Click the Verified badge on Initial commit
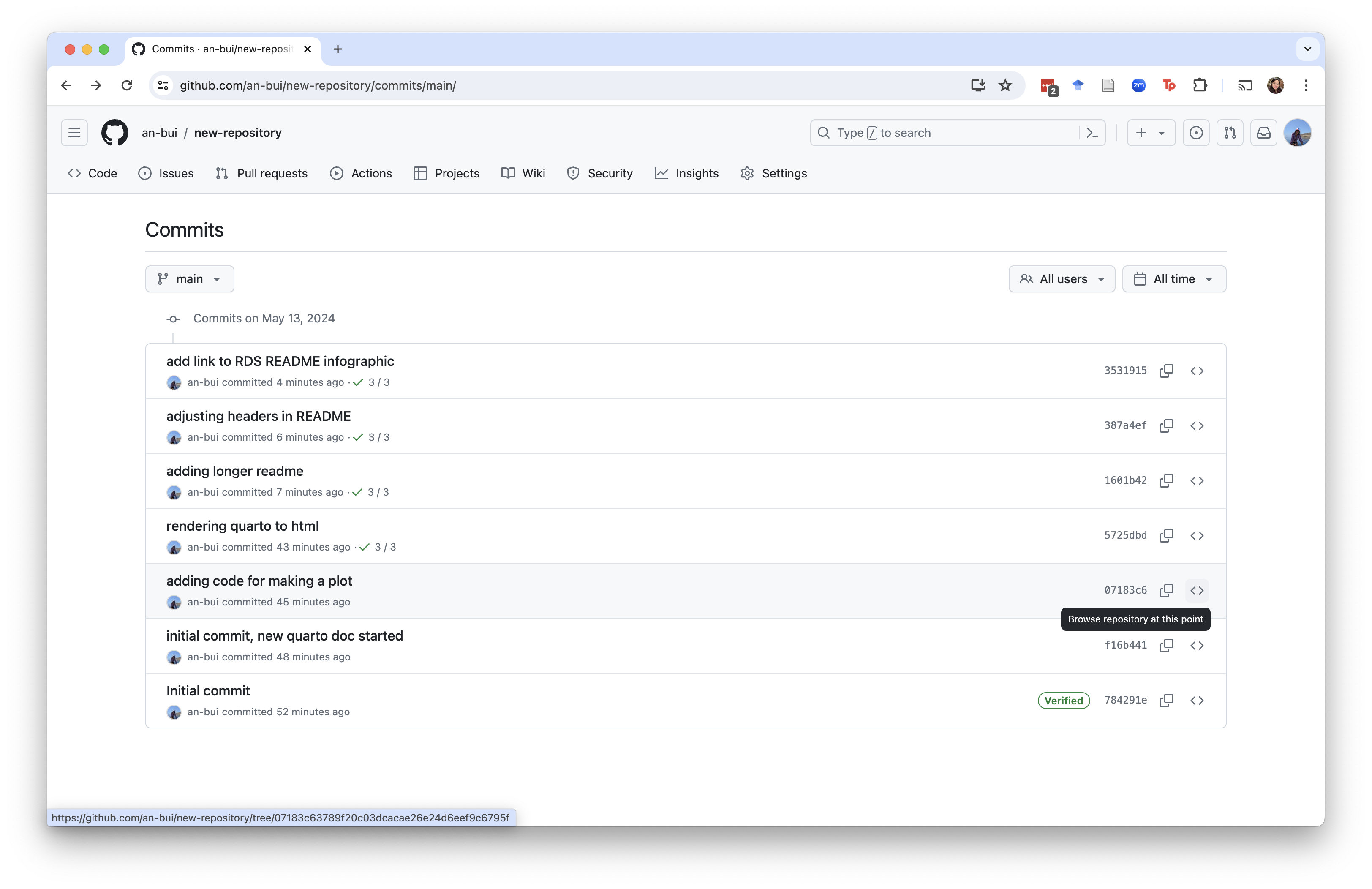This screenshot has width=1372, height=889. pos(1063,701)
